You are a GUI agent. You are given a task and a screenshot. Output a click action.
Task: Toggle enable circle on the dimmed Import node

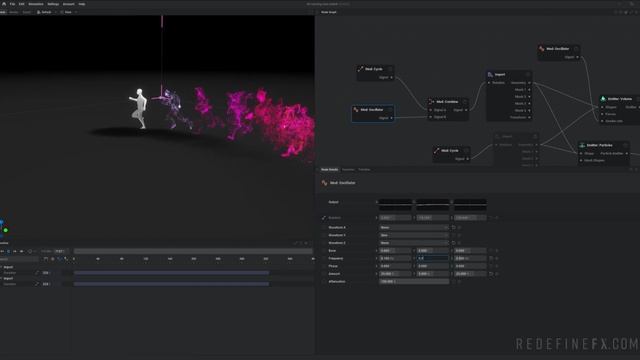pos(535,136)
